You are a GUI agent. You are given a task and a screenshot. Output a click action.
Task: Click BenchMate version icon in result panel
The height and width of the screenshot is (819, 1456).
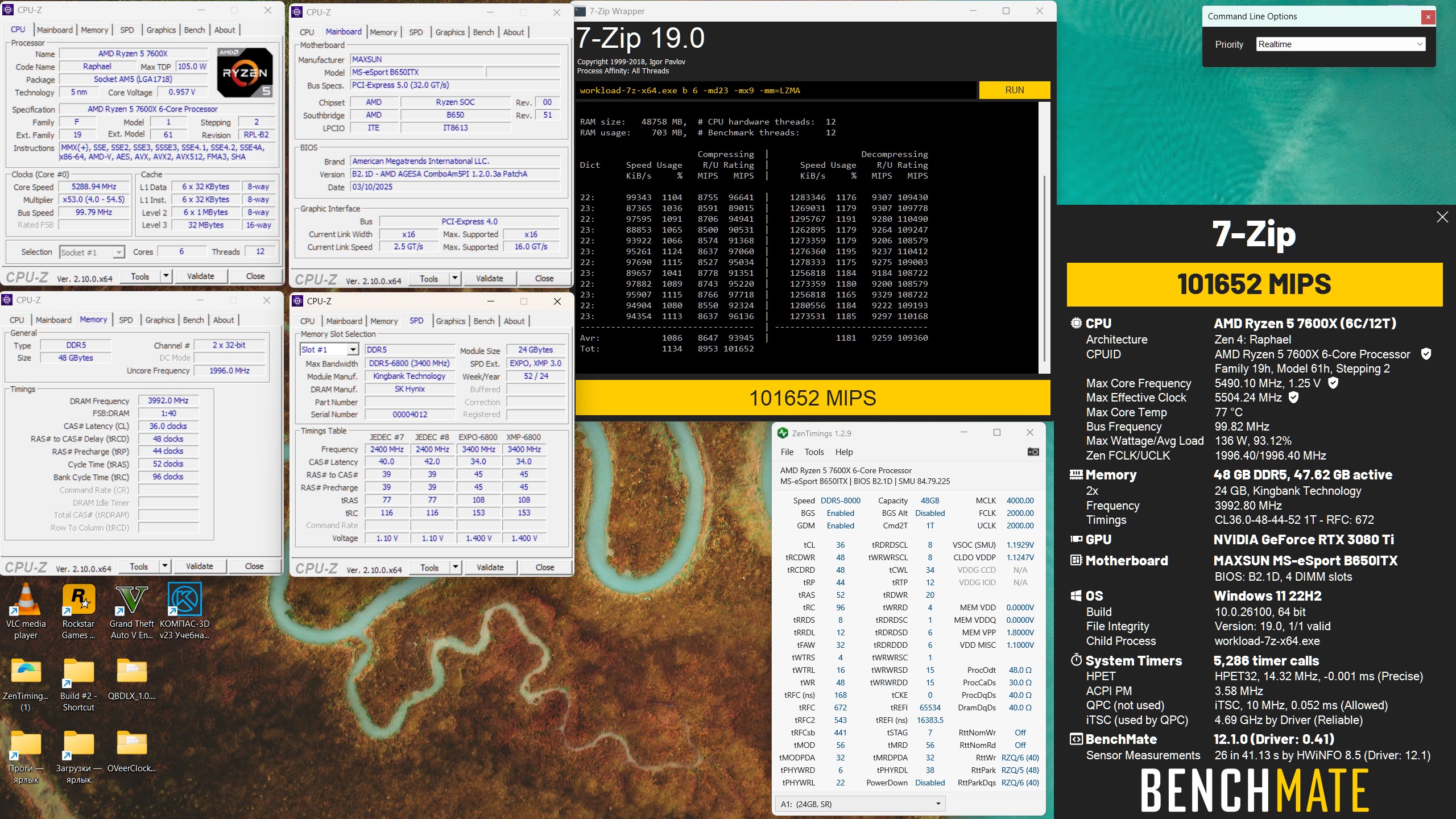pos(1076,739)
